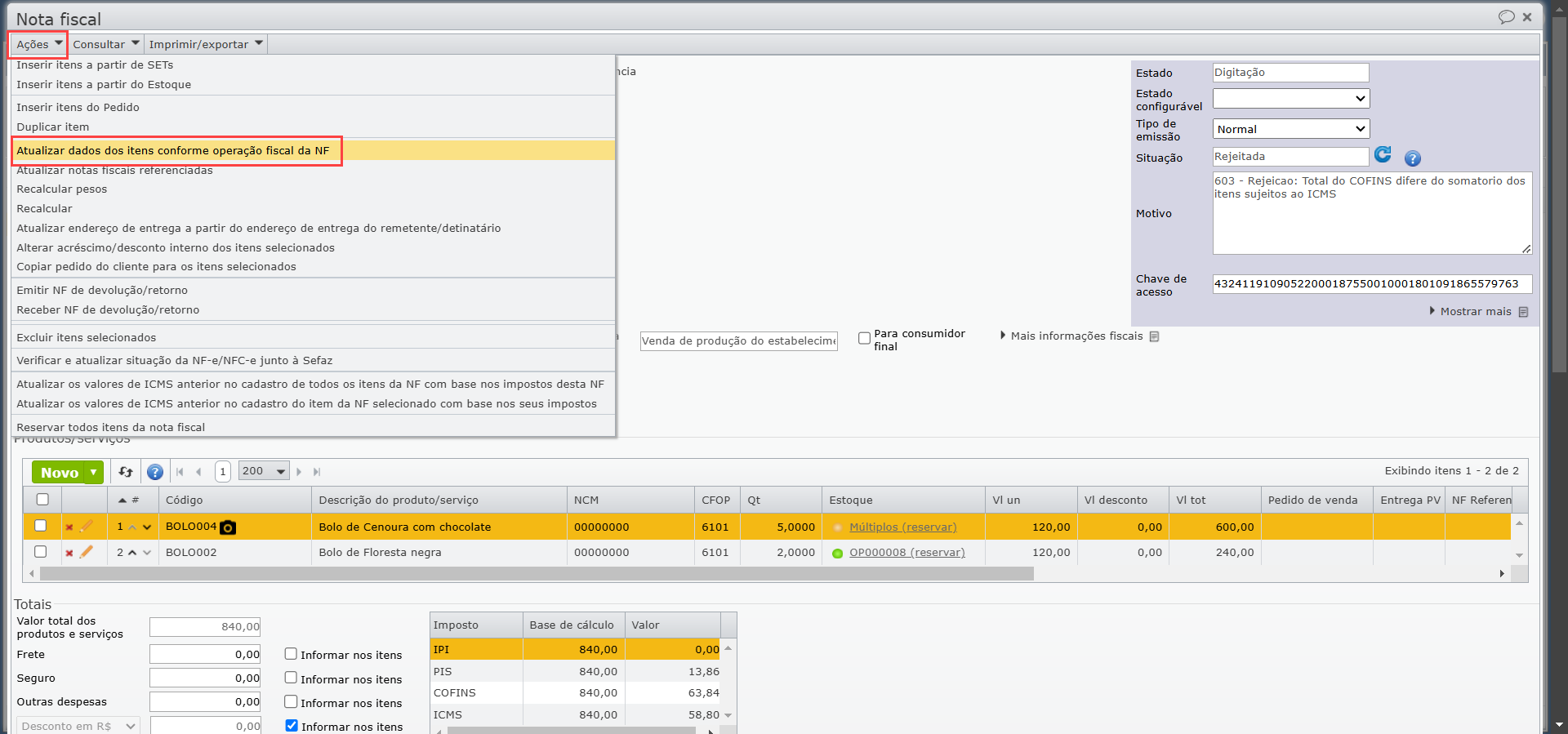Viewport: 1568px width, 734px height.
Task: Open the comment bubble icon in title bar
Action: (1506, 17)
